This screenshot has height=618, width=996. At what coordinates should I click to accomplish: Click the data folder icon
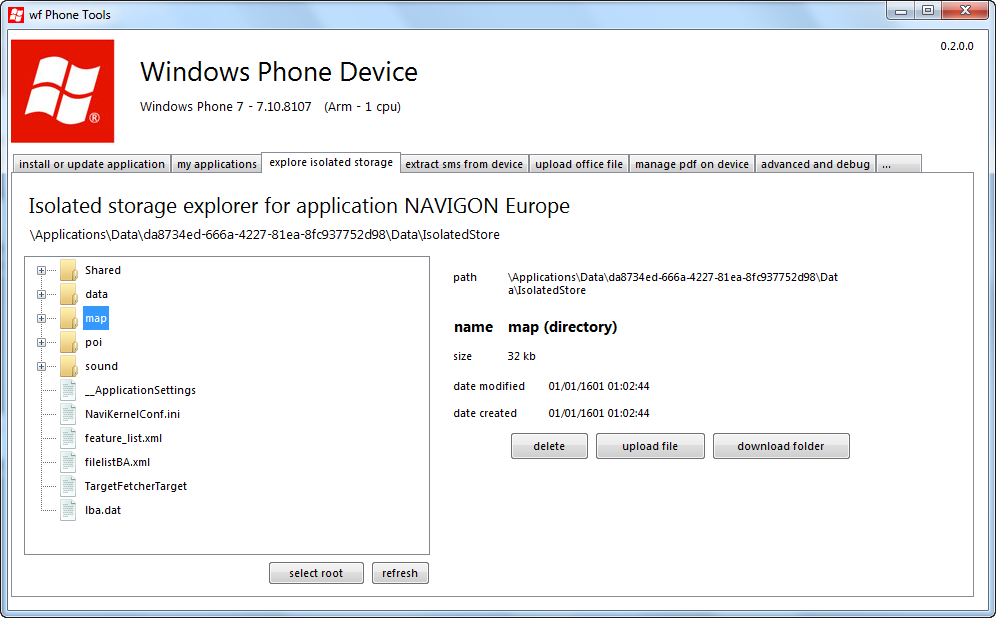click(x=69, y=294)
